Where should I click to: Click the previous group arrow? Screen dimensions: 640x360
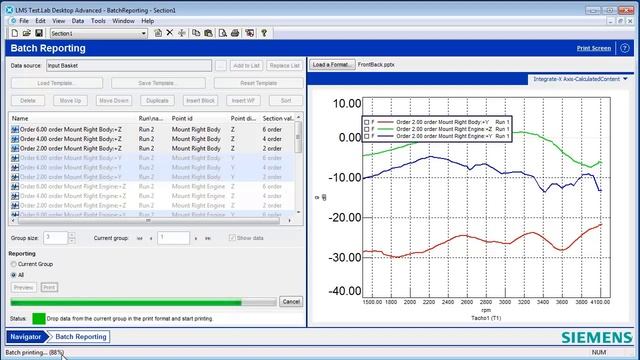click(151, 238)
